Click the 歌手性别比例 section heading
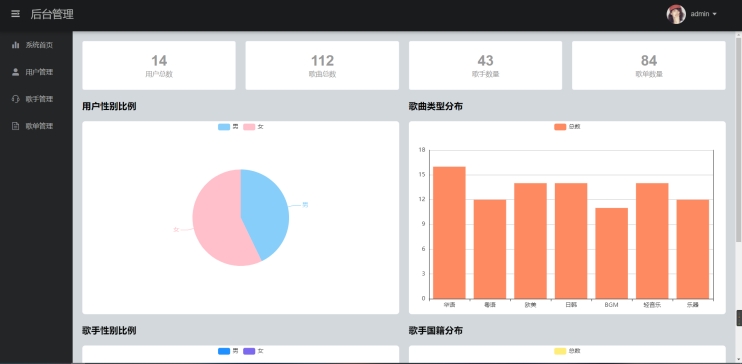Viewport: 742px width, 364px height. pyautogui.click(x=109, y=330)
